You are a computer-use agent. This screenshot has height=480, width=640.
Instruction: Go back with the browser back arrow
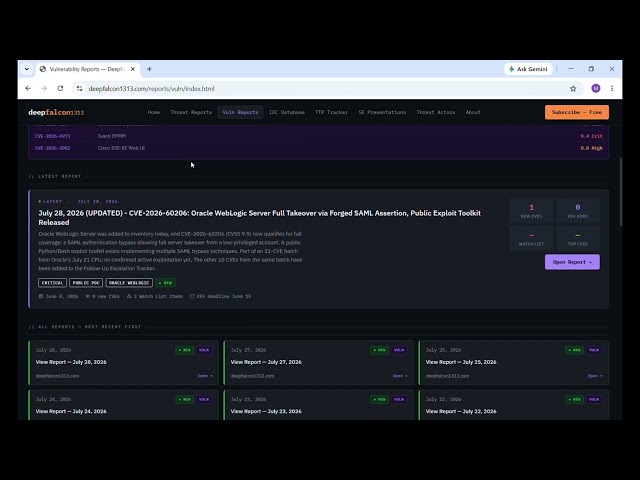pos(28,89)
